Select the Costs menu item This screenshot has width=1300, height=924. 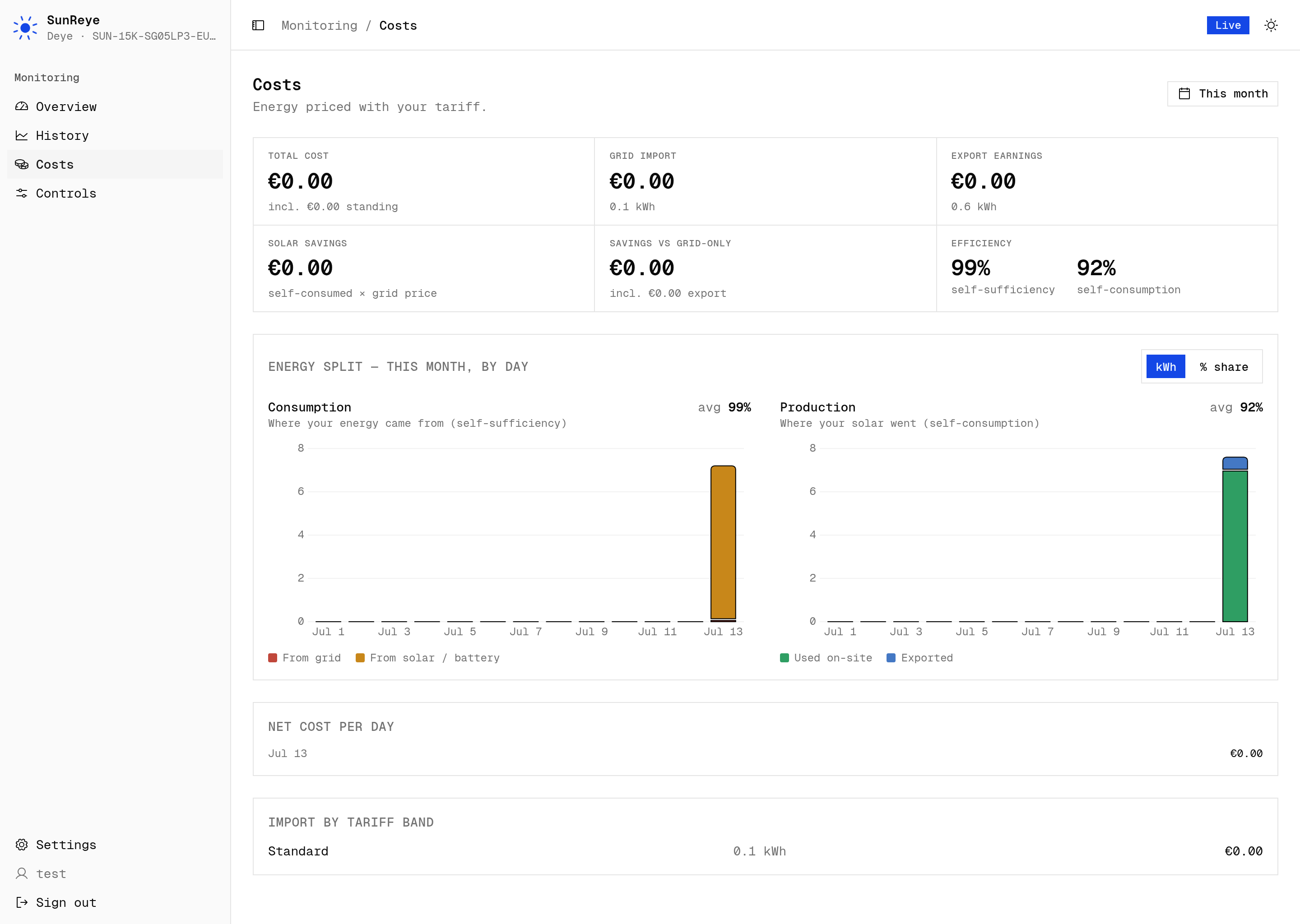point(115,164)
